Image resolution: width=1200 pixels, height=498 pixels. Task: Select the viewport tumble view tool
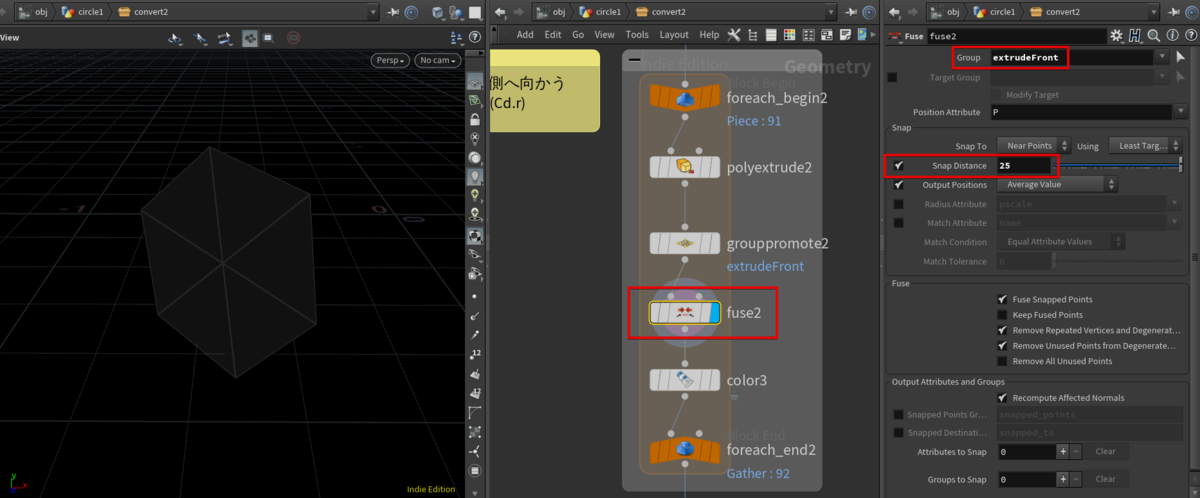click(175, 37)
